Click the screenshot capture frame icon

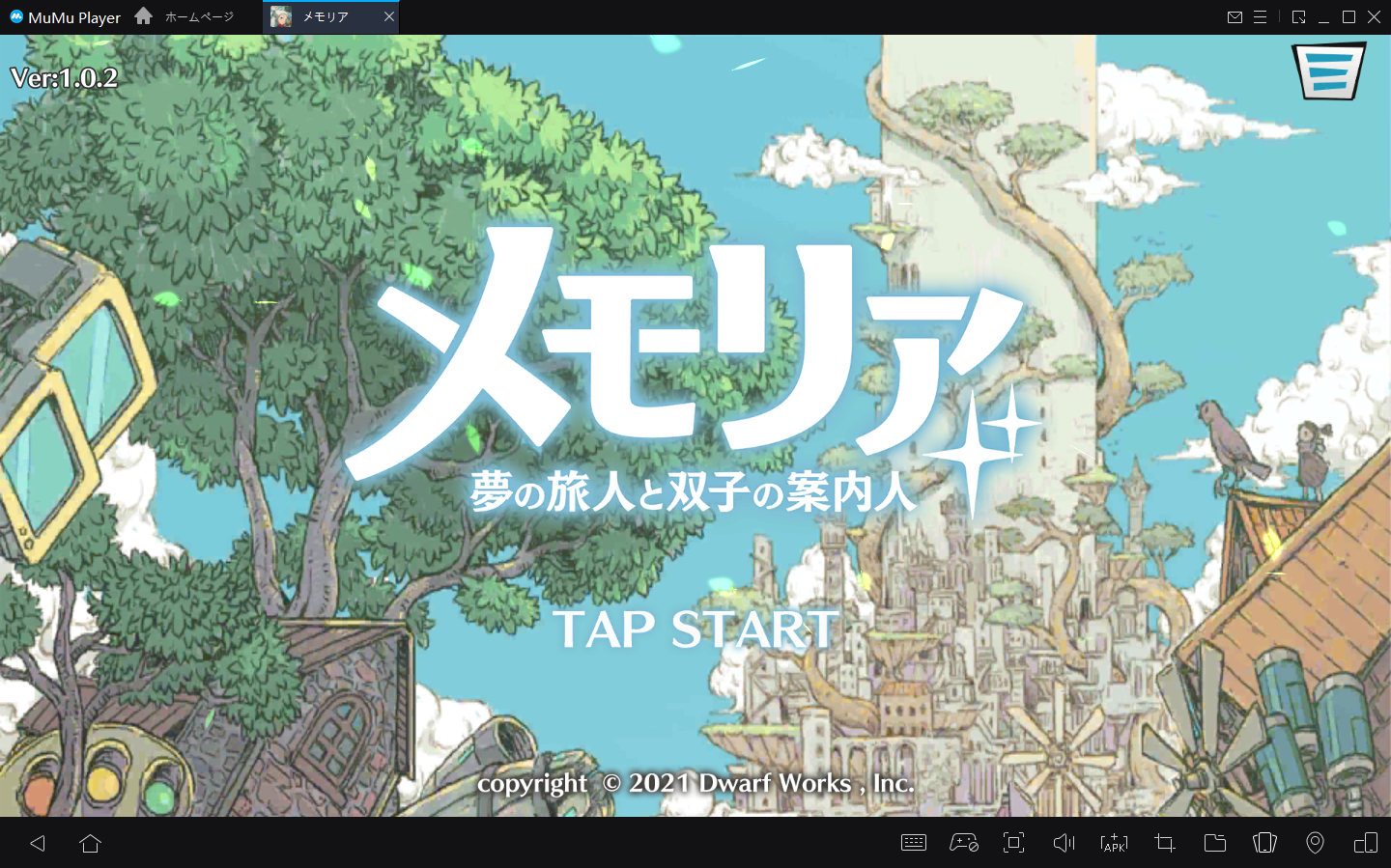coord(1013,843)
